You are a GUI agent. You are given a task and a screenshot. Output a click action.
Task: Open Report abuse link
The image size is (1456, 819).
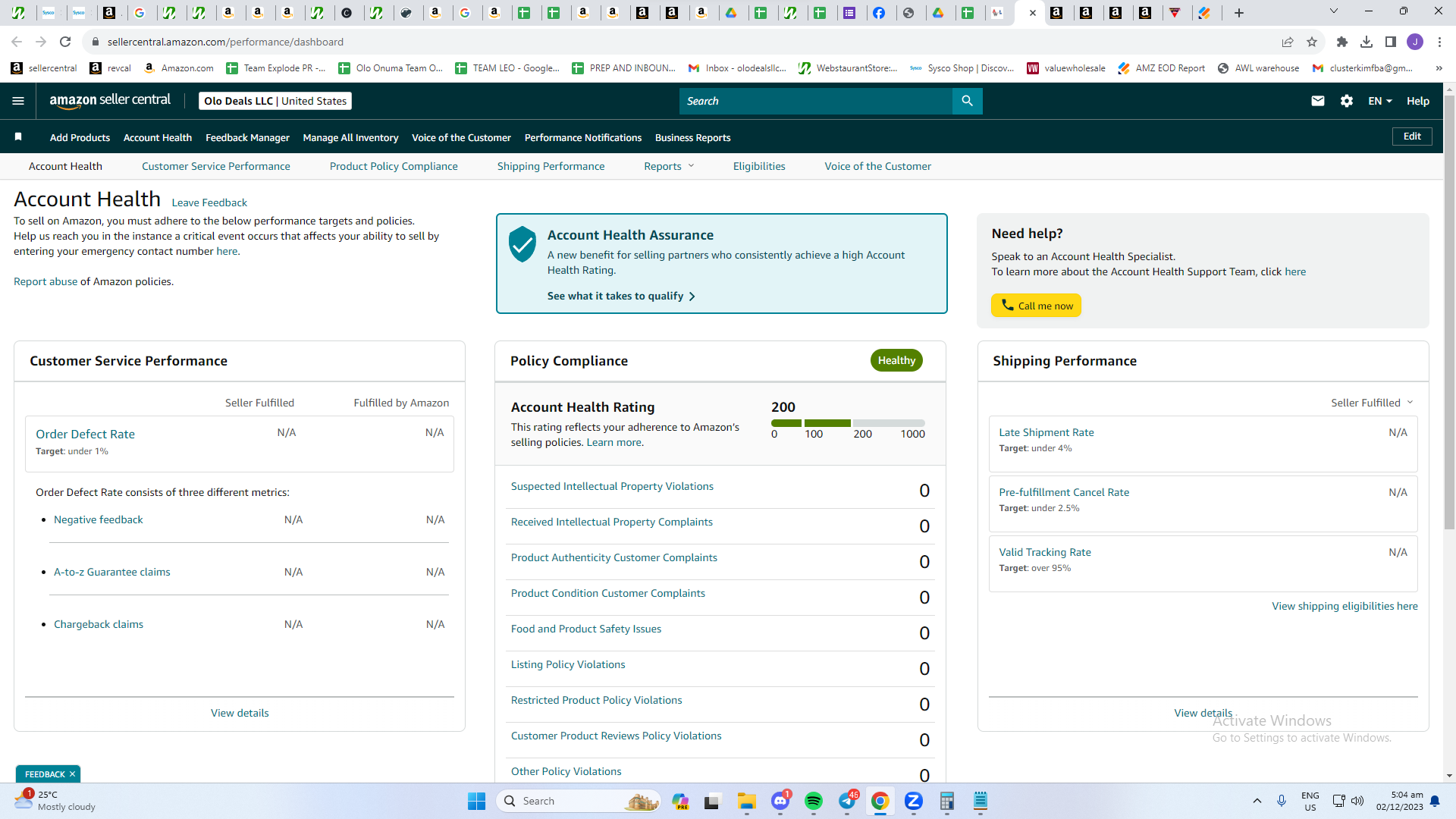(45, 281)
